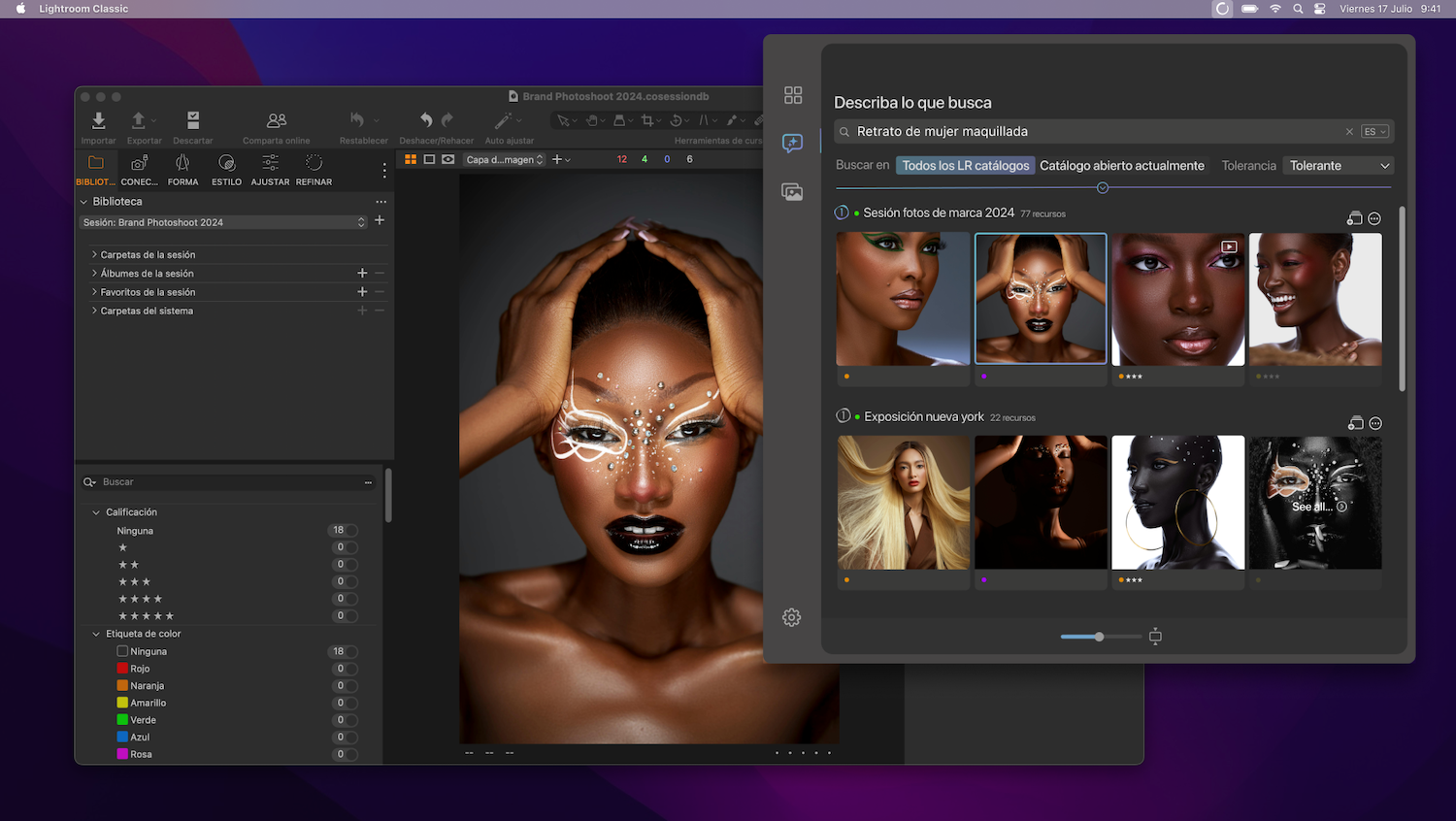
Task: Collapse the Biblioteca panel
Action: coord(83,202)
